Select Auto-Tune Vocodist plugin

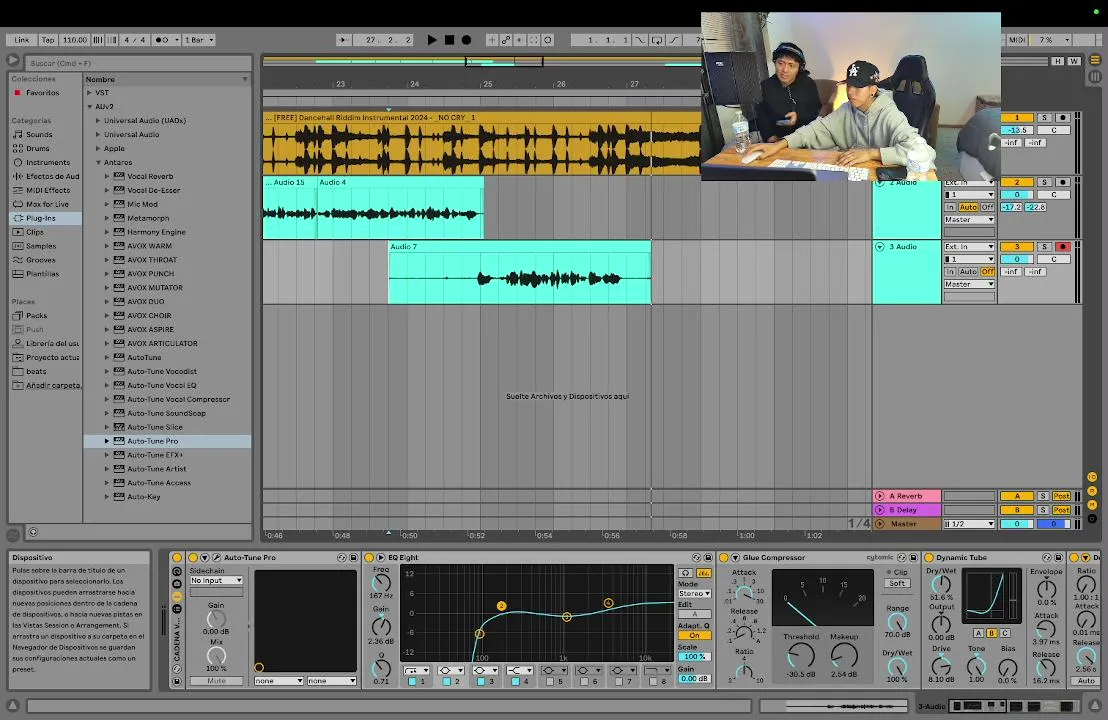click(162, 371)
